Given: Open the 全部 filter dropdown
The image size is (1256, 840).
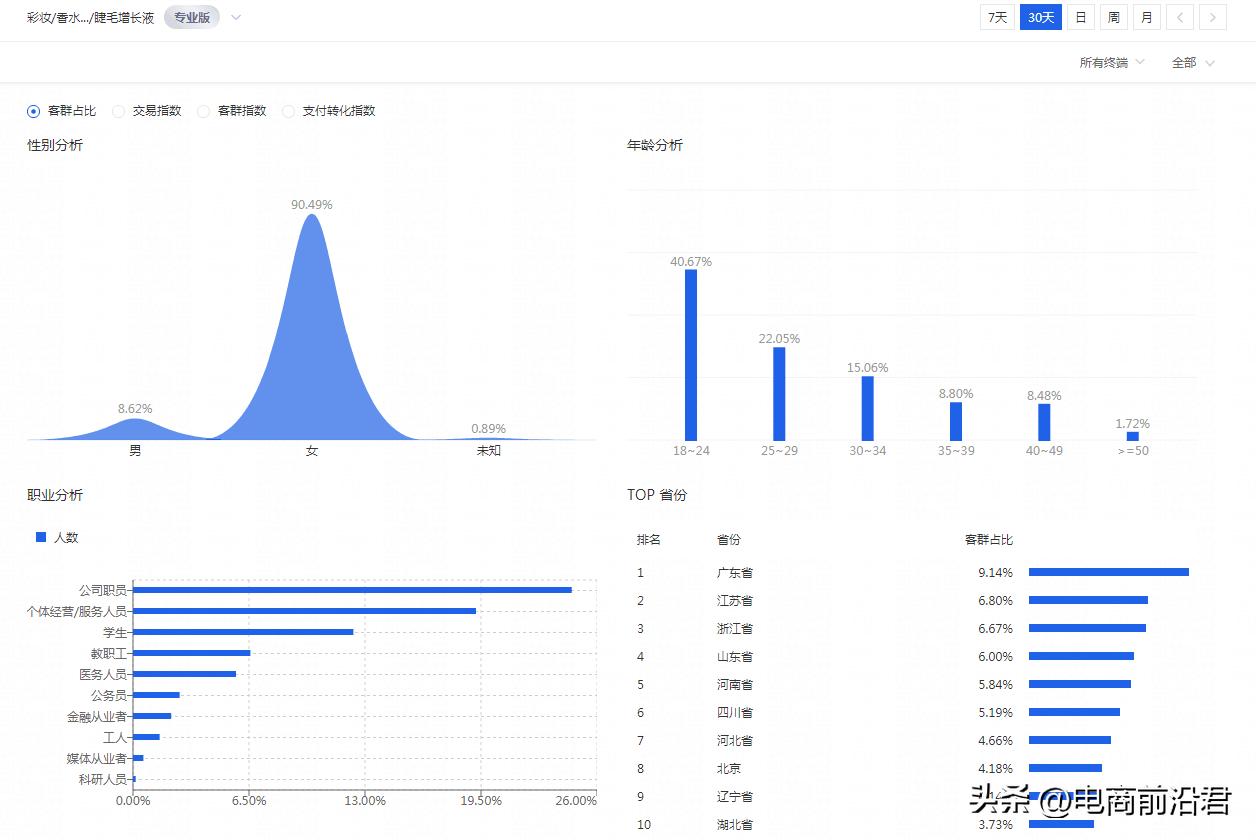Looking at the screenshot, I should pyautogui.click(x=1192, y=63).
